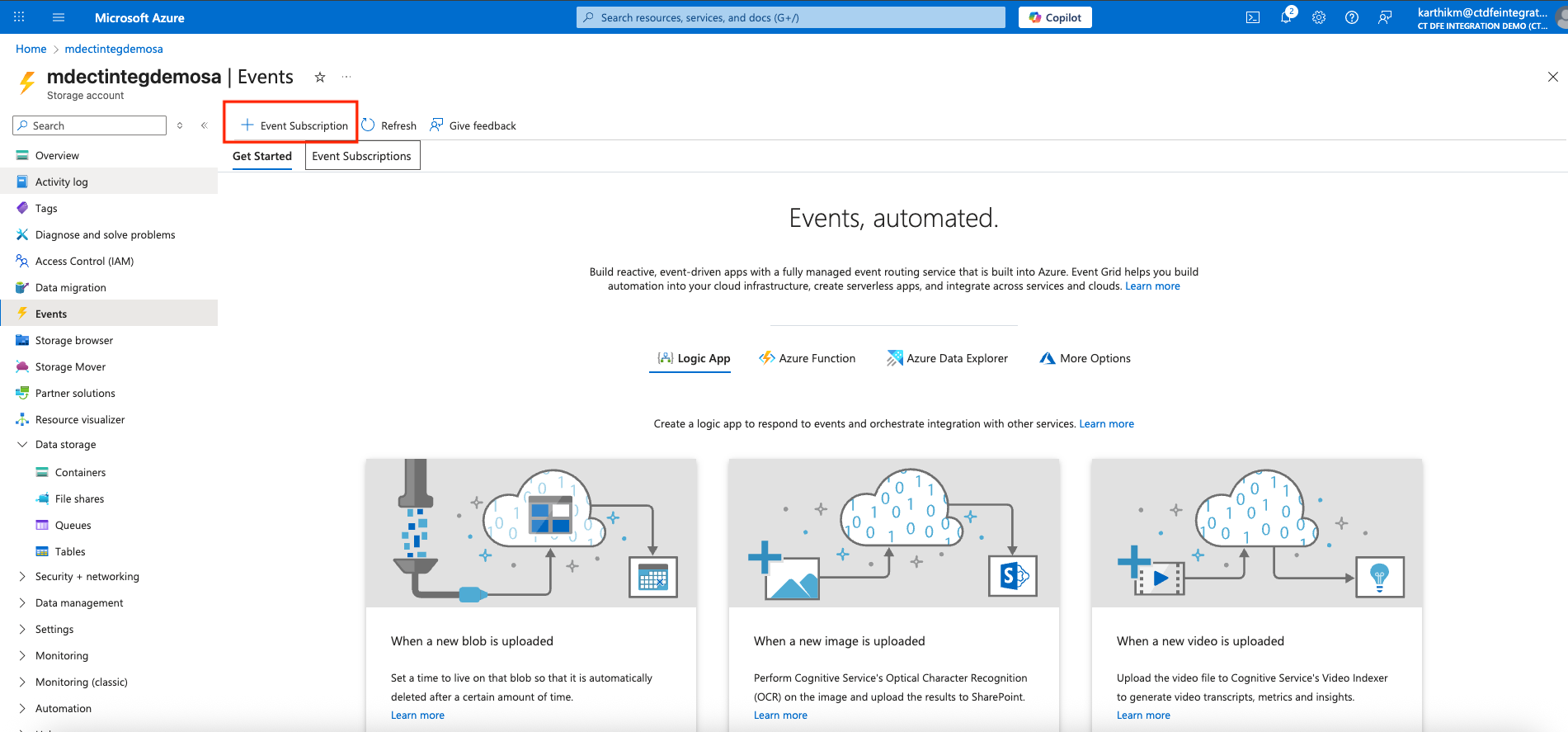
Task: Open the blob uploaded template thumbnail
Action: (x=530, y=533)
